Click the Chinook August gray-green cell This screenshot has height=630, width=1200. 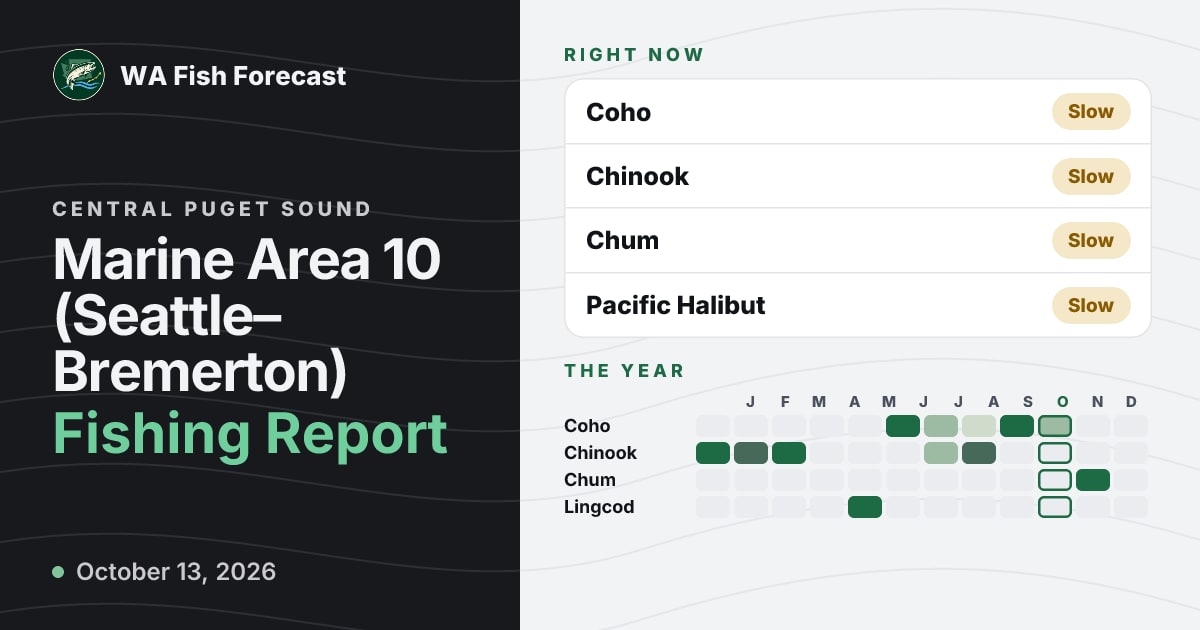[979, 453]
